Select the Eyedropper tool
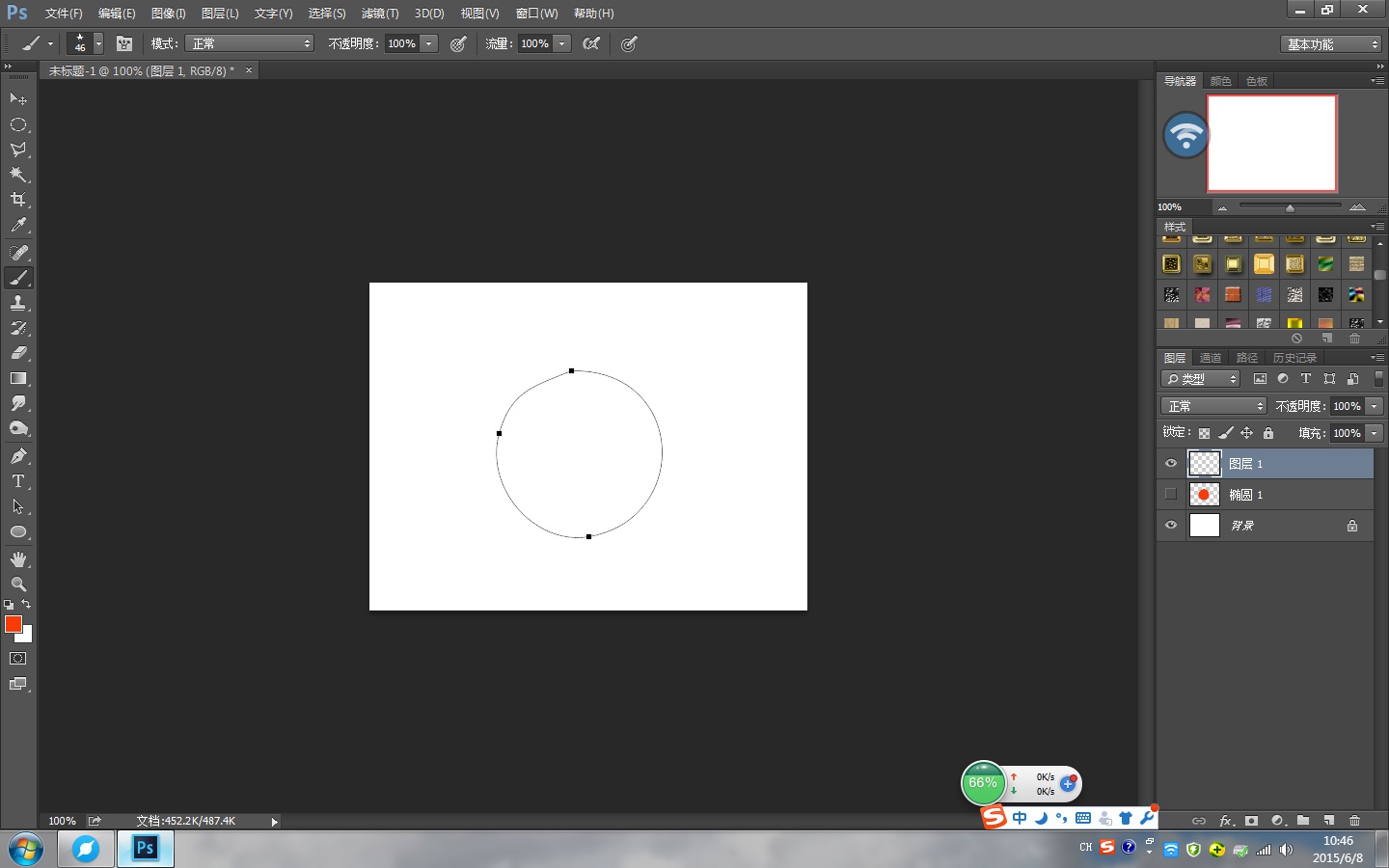 coord(18,225)
